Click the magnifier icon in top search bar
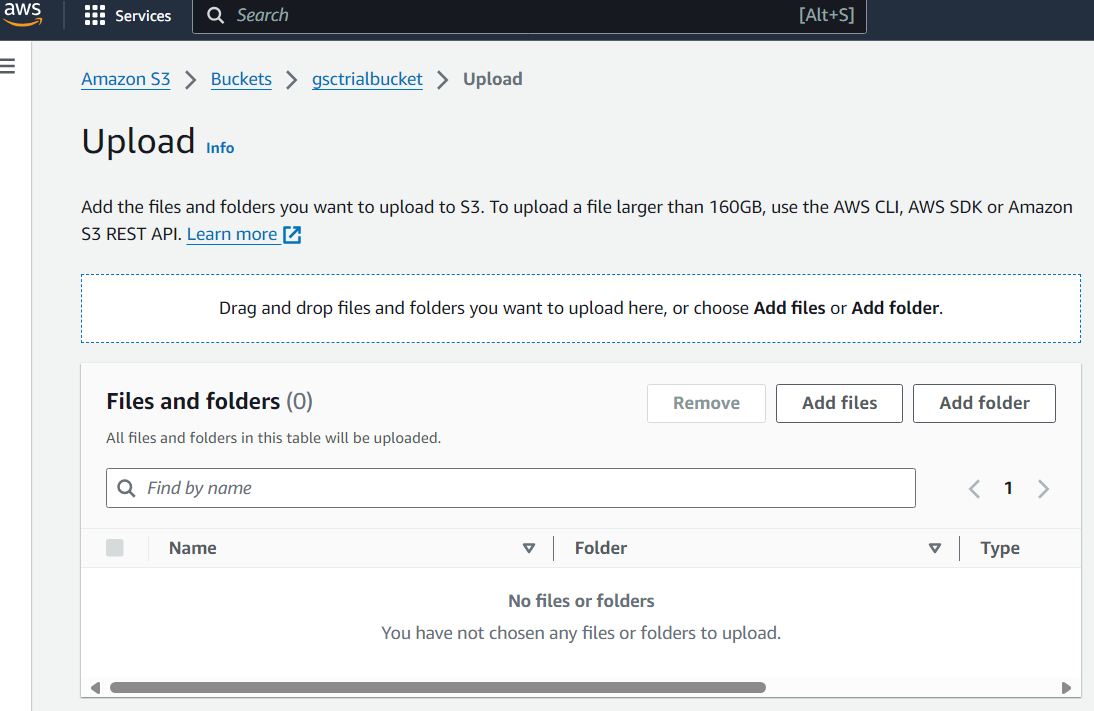The height and width of the screenshot is (711, 1094). [216, 15]
